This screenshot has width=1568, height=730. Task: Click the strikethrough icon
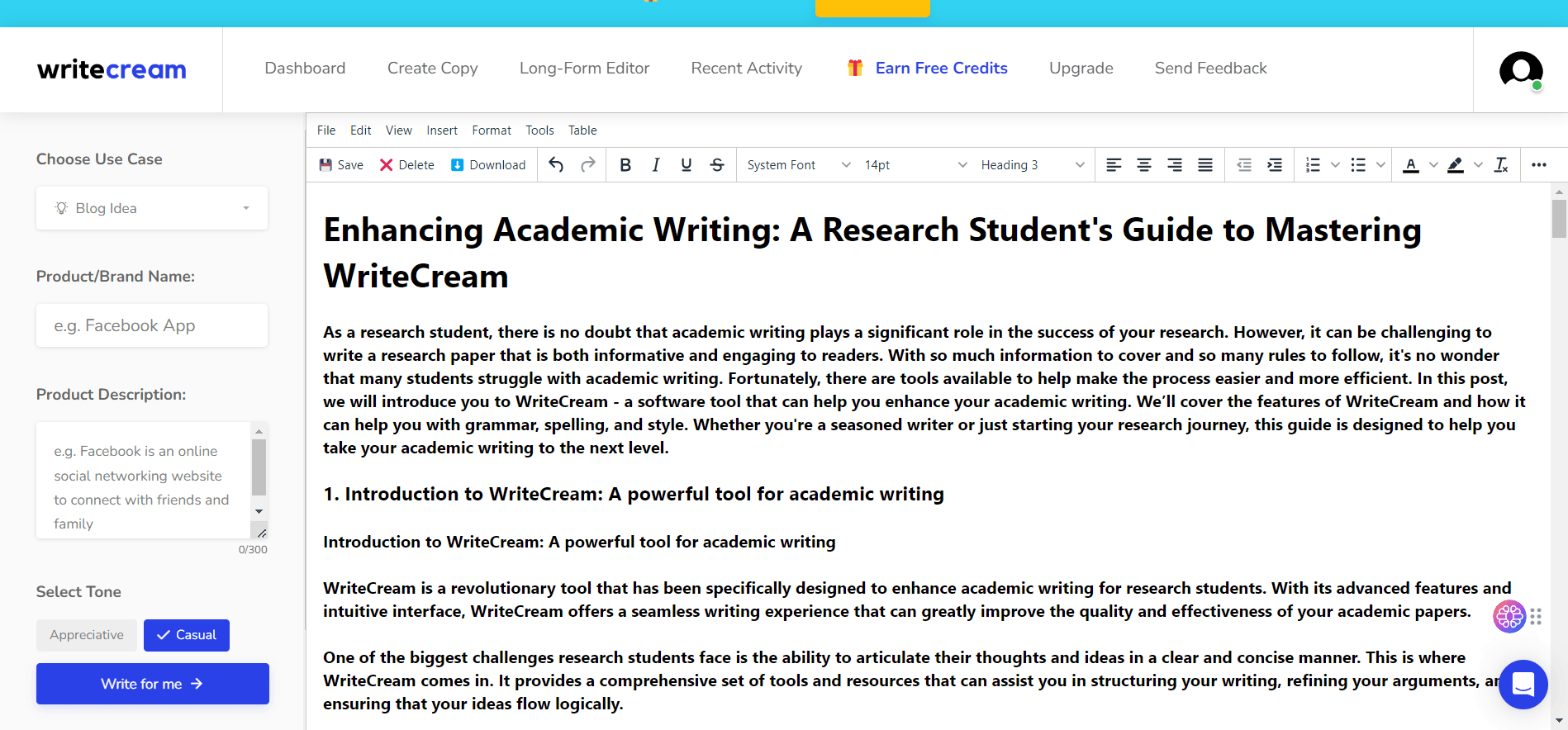tap(717, 165)
